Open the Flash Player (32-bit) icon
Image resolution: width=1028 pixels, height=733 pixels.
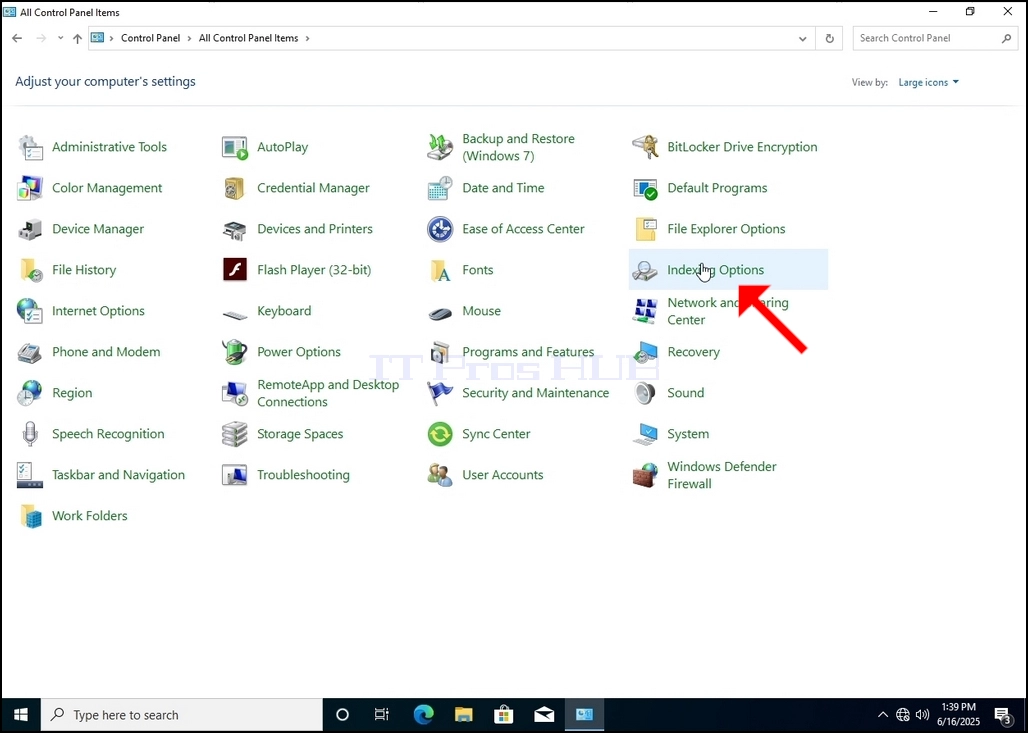tap(235, 270)
